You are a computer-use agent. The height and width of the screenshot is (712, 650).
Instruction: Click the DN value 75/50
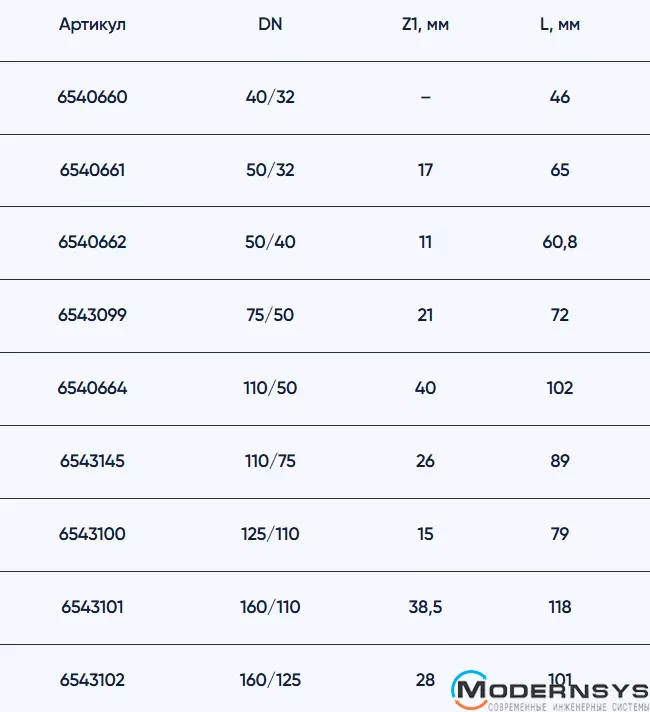click(270, 315)
